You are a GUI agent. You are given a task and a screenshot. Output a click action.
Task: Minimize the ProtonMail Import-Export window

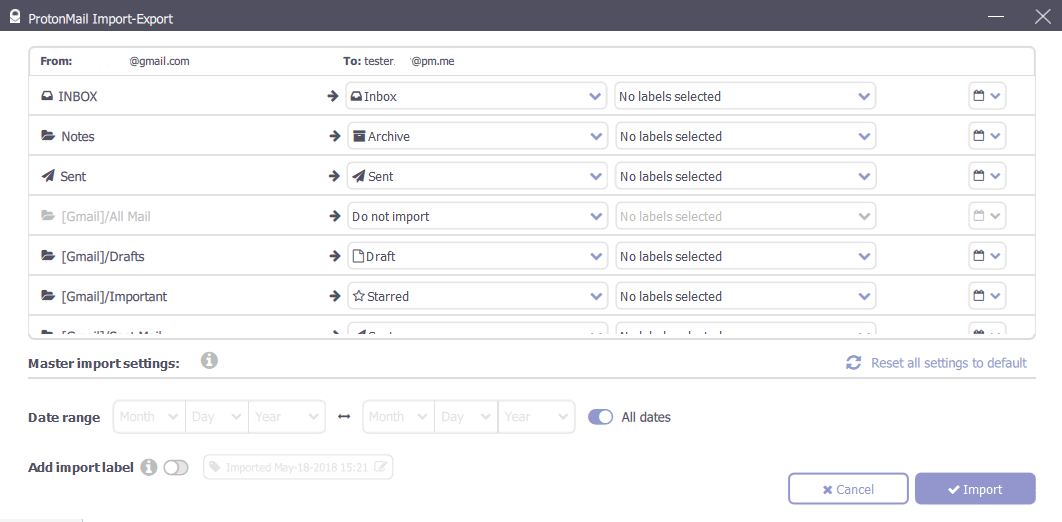[996, 16]
